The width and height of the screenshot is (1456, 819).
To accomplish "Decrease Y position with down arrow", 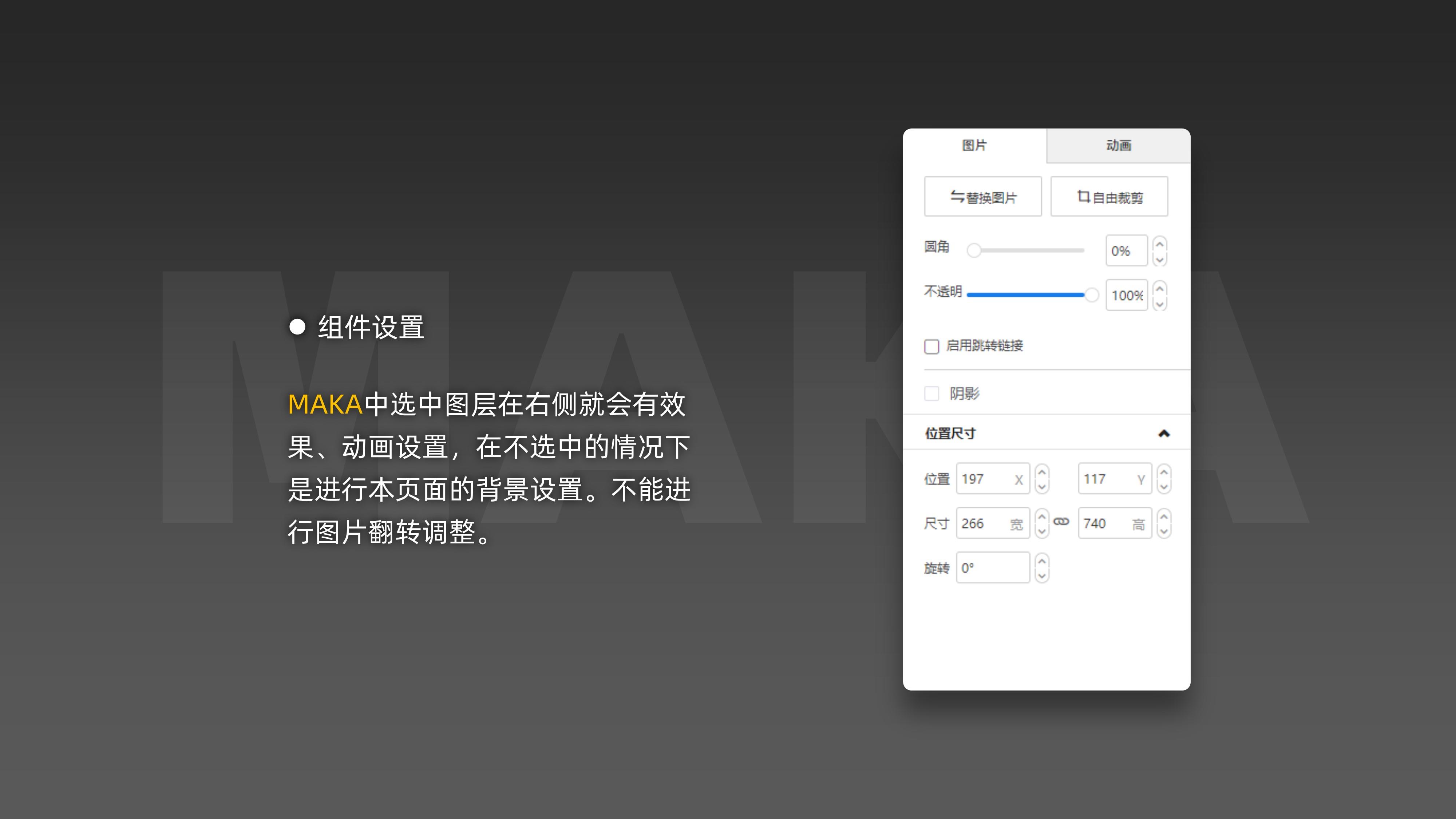I will (1164, 486).
